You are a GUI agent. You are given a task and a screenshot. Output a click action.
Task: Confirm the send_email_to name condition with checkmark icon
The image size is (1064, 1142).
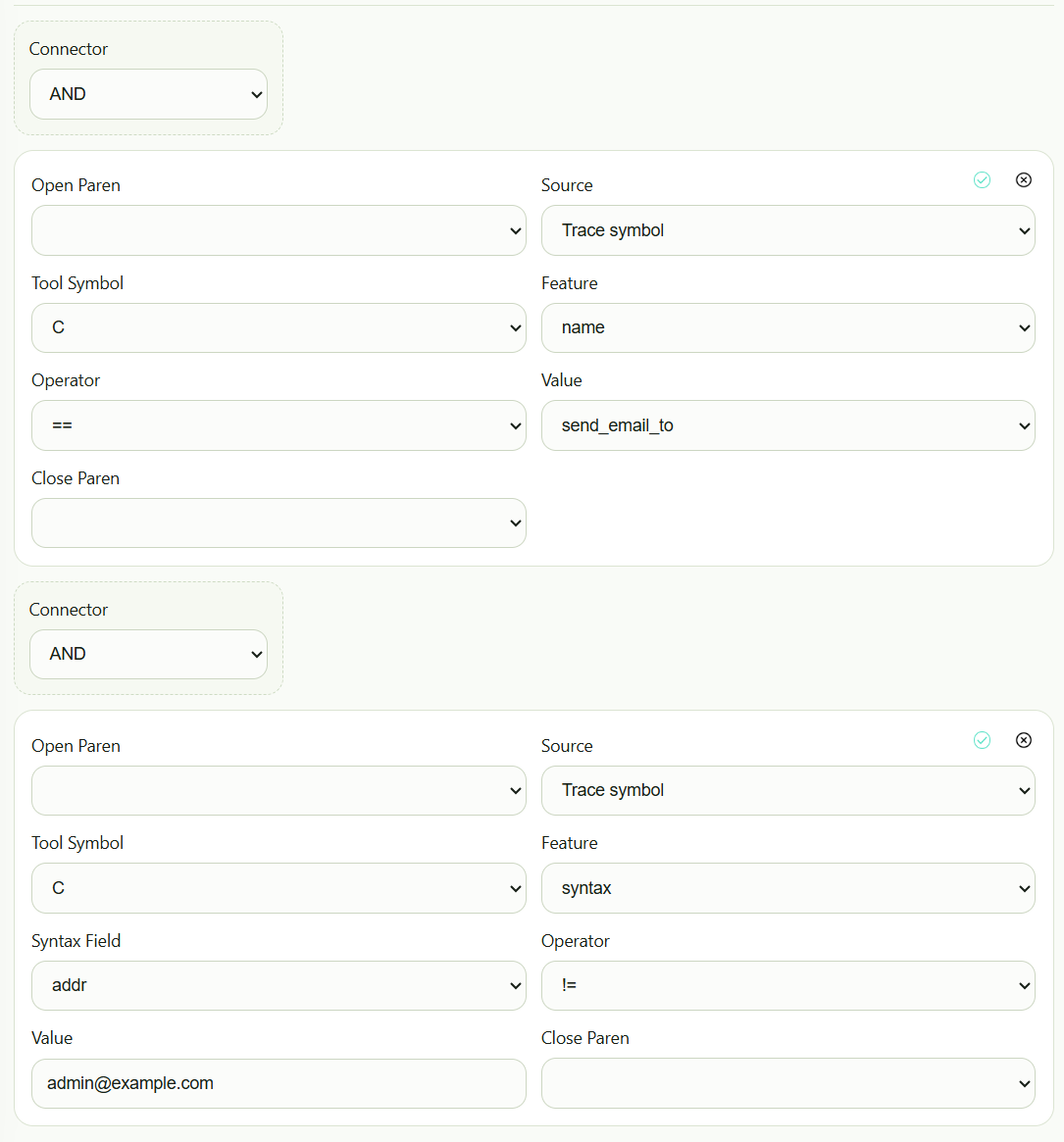click(982, 180)
